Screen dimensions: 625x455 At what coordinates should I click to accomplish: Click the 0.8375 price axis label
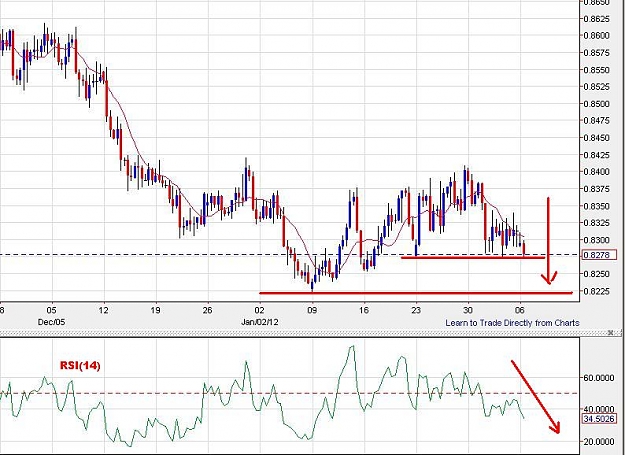point(596,189)
